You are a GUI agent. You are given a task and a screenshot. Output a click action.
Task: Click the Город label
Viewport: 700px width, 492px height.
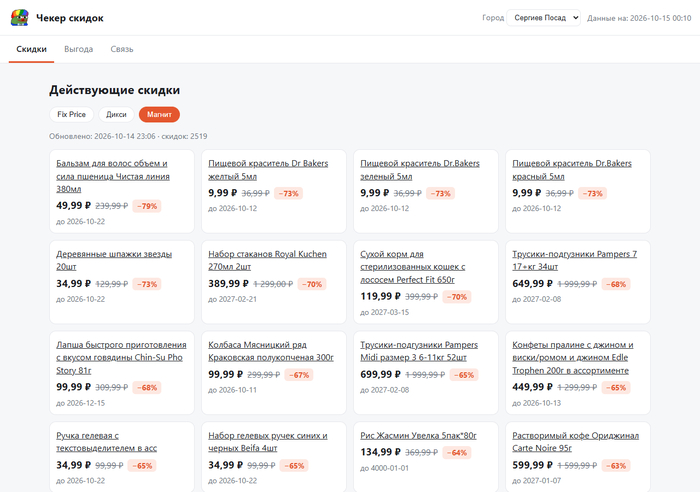493,18
